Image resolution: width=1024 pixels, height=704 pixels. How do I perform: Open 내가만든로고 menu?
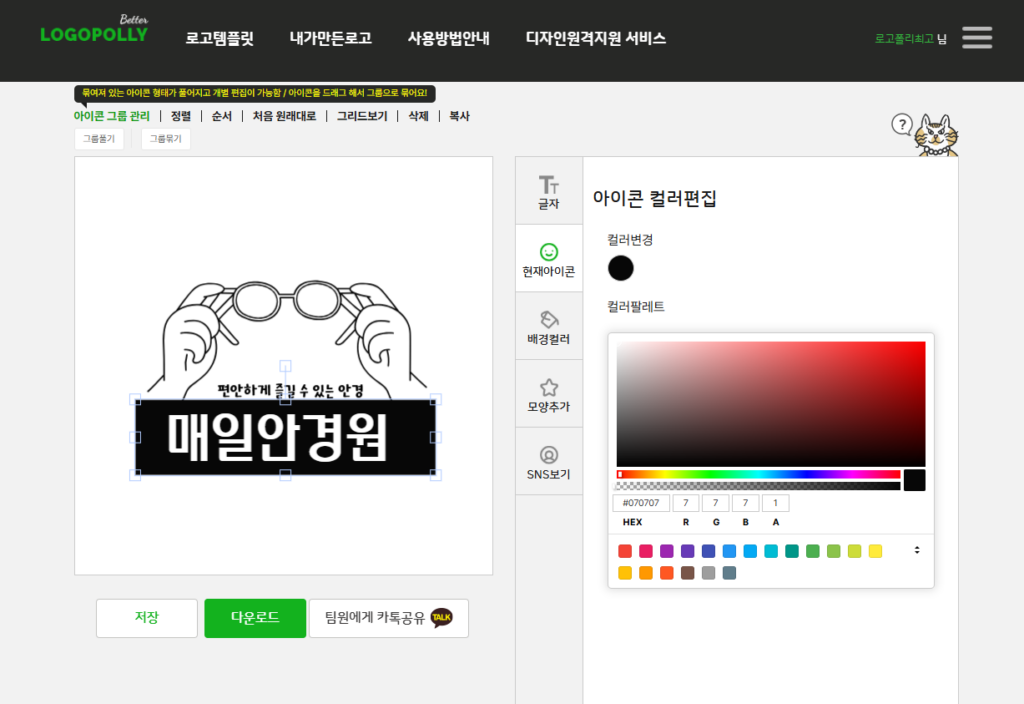pos(330,39)
